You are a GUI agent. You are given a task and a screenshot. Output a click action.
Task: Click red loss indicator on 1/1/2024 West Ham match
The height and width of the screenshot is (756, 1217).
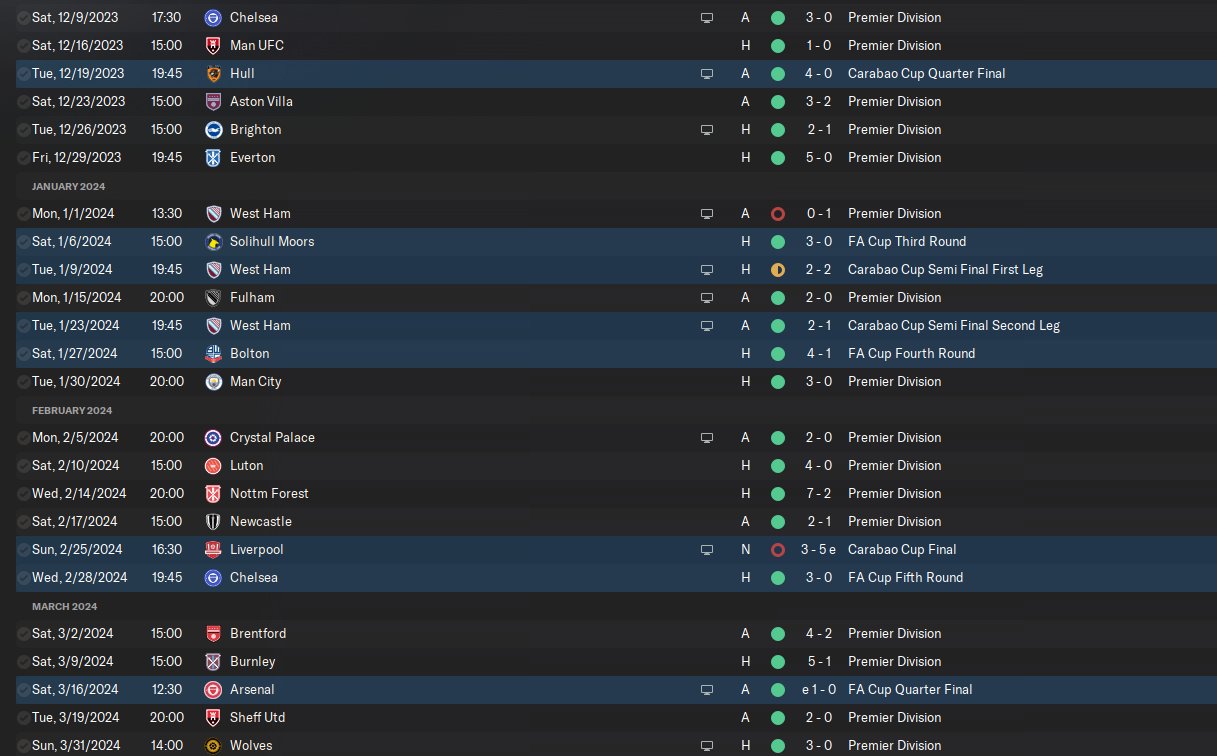click(x=777, y=213)
